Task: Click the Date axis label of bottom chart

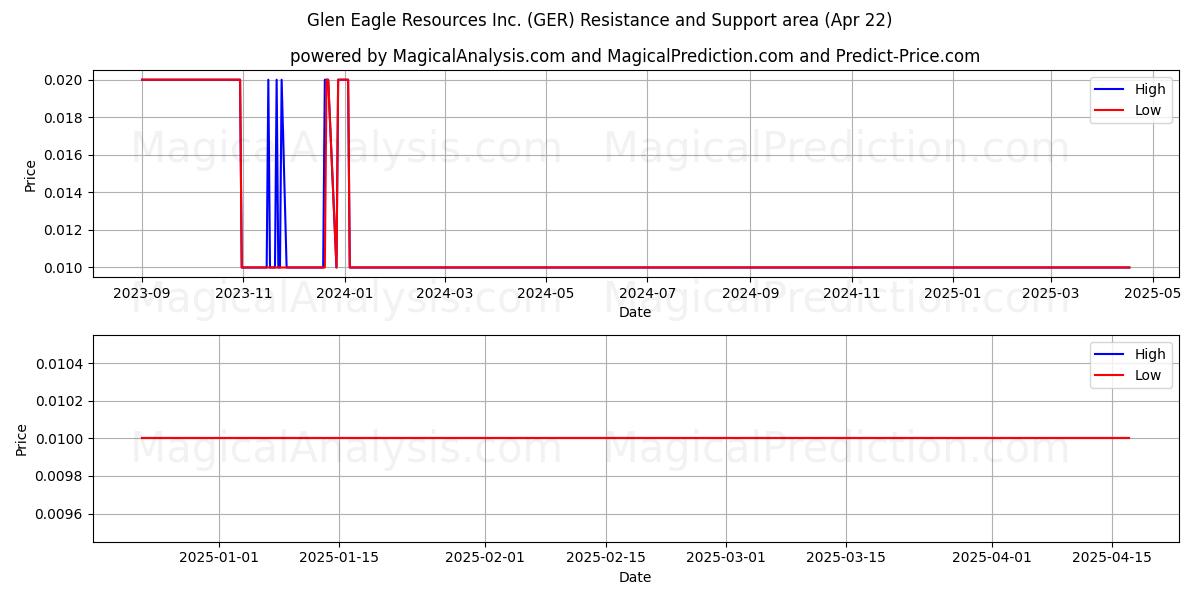Action: coord(635,577)
